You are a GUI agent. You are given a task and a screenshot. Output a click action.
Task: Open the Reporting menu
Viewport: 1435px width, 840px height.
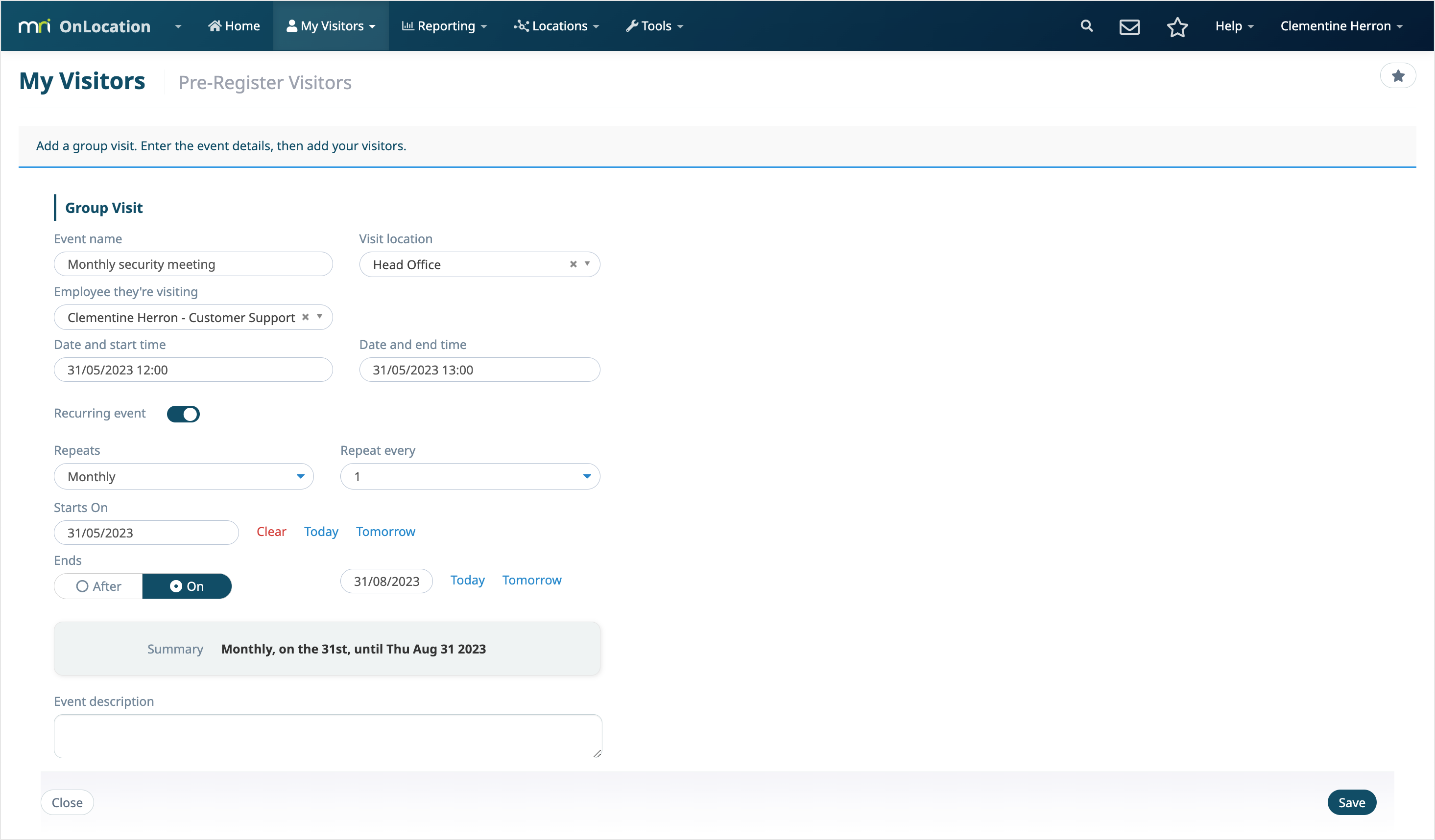pos(444,26)
